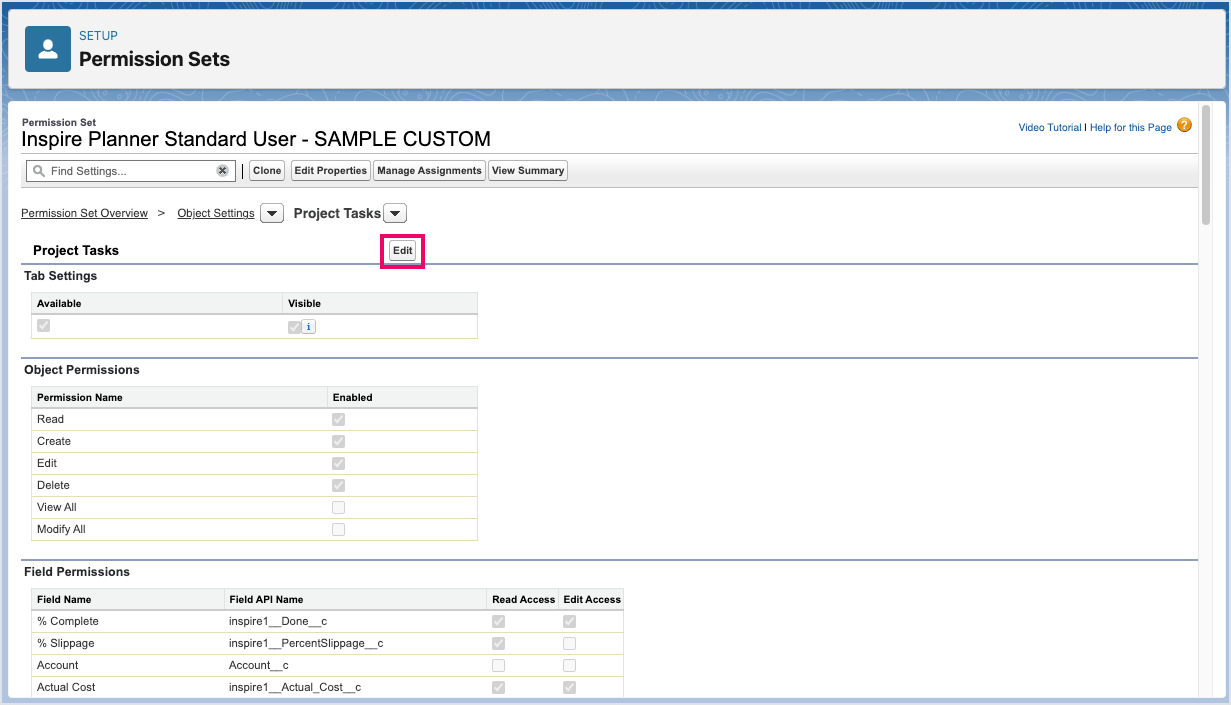Screen dimensions: 1231x705
Task: Click the View Summary button
Action: (x=528, y=171)
